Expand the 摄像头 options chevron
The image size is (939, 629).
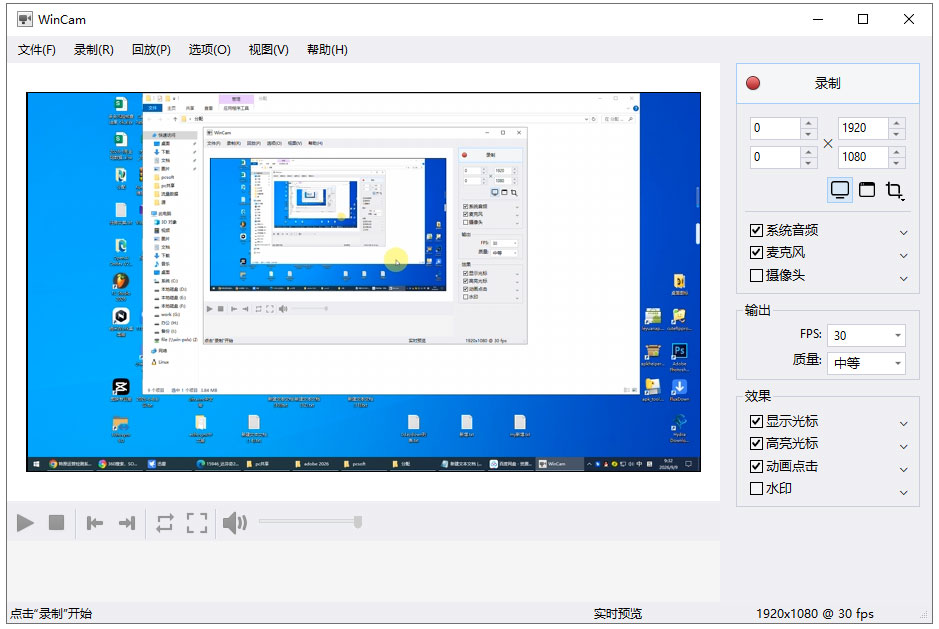904,279
